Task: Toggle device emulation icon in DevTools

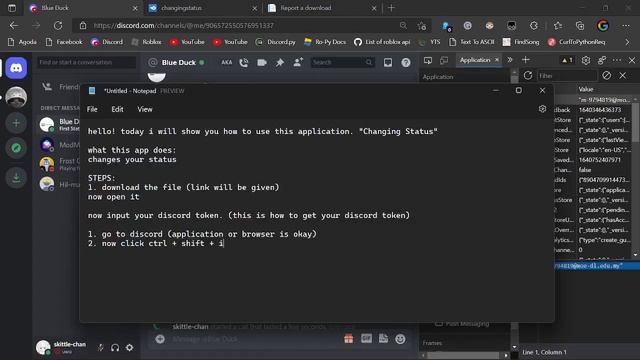Action: click(444, 60)
